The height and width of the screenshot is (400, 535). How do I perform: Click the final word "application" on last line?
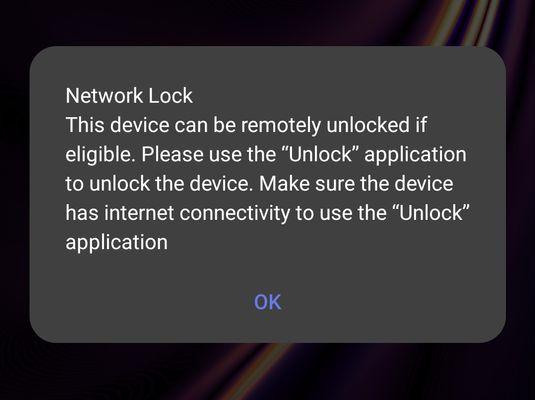[117, 243]
